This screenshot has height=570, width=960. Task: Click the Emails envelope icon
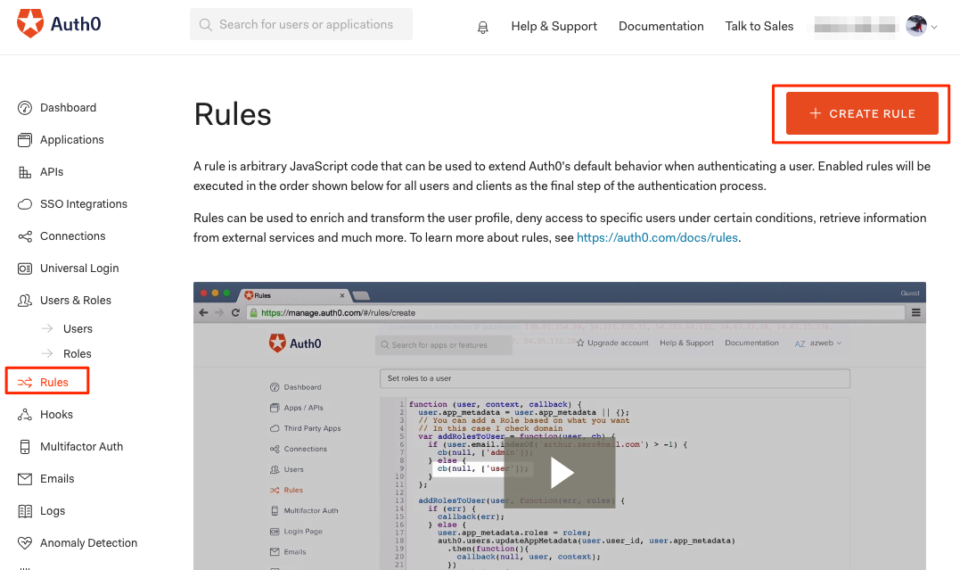24,479
